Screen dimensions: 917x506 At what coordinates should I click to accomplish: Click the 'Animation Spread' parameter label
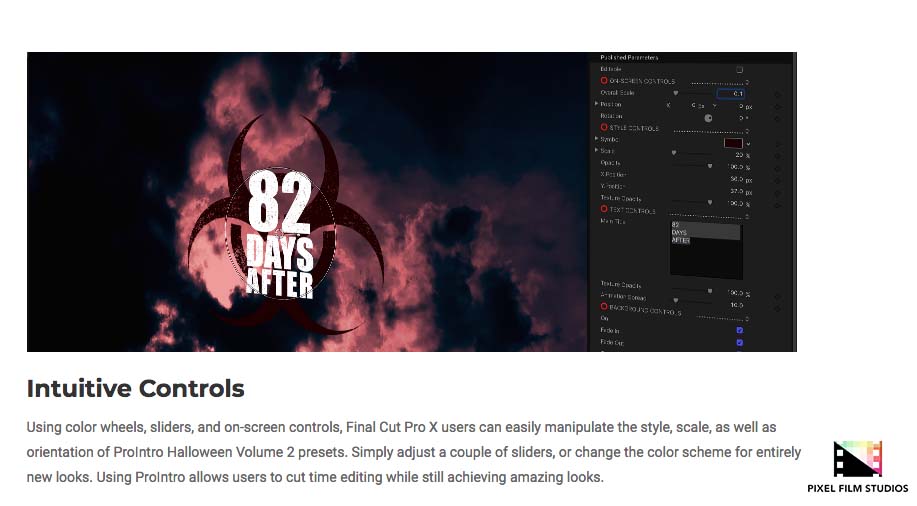623,297
